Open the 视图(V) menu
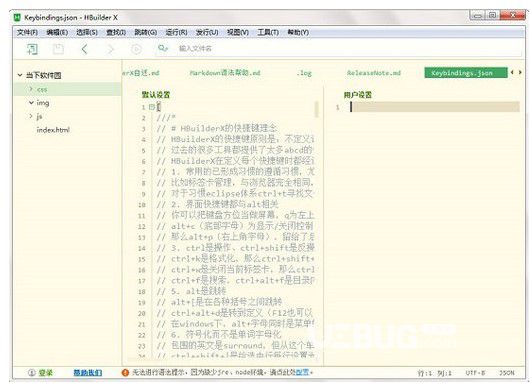The width and height of the screenshot is (530, 383). 238,32
